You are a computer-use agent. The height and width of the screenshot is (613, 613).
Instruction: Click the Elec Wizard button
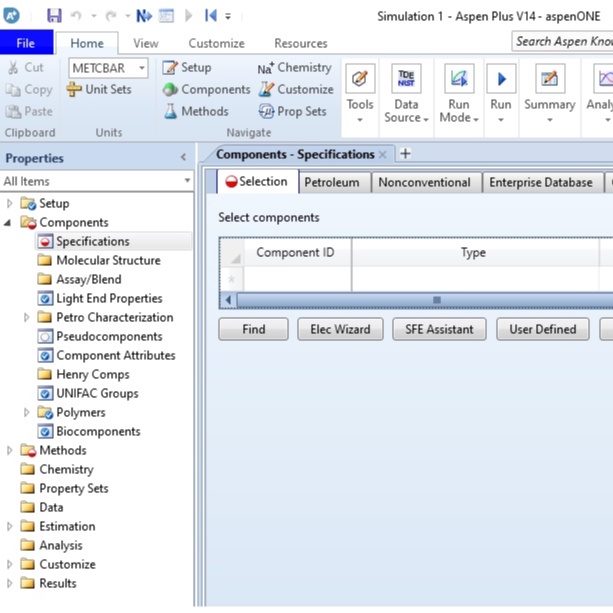point(340,329)
